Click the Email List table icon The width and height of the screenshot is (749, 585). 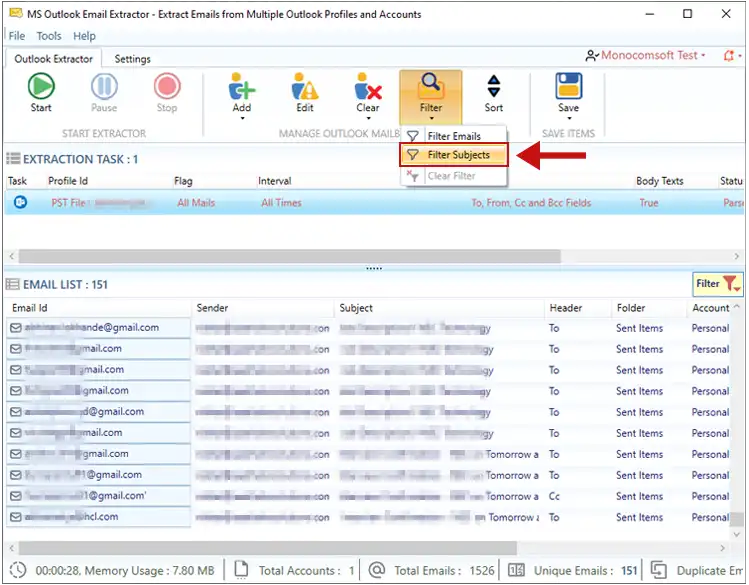13,285
